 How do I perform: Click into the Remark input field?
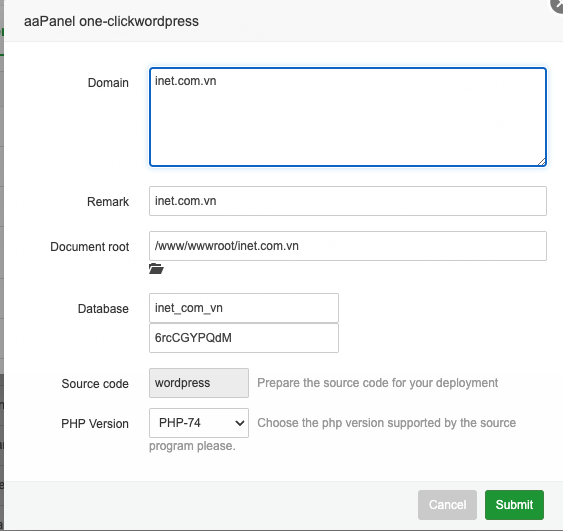(348, 201)
